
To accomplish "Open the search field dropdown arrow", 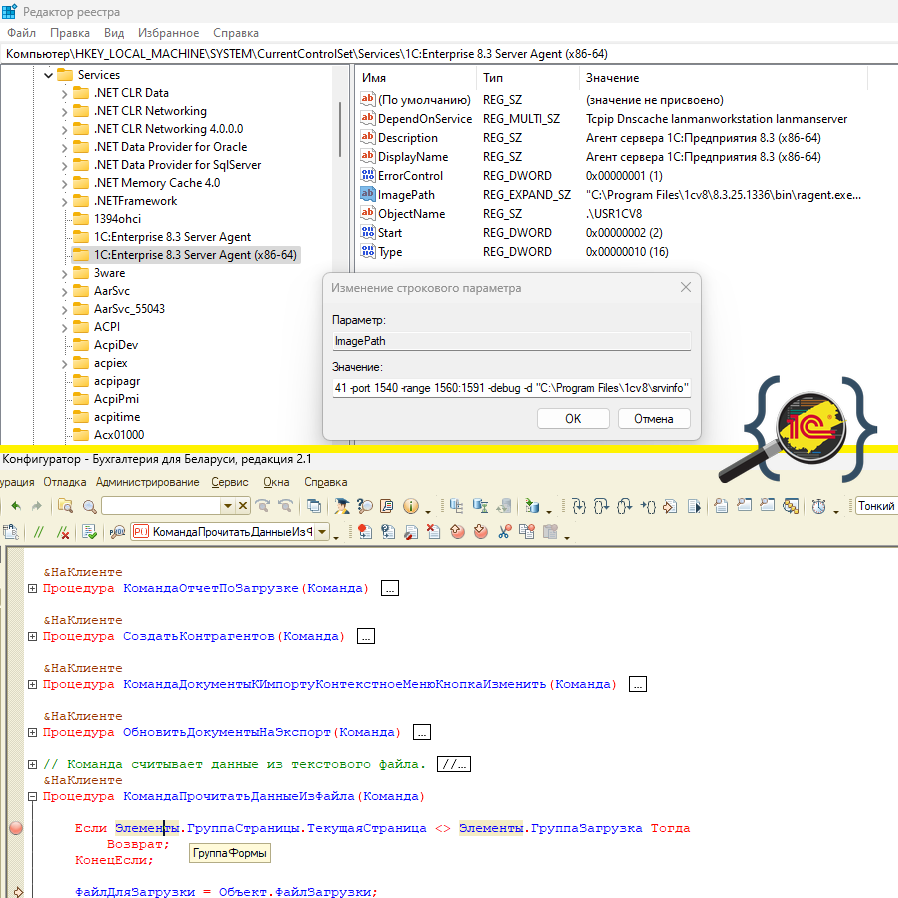I will click(228, 506).
